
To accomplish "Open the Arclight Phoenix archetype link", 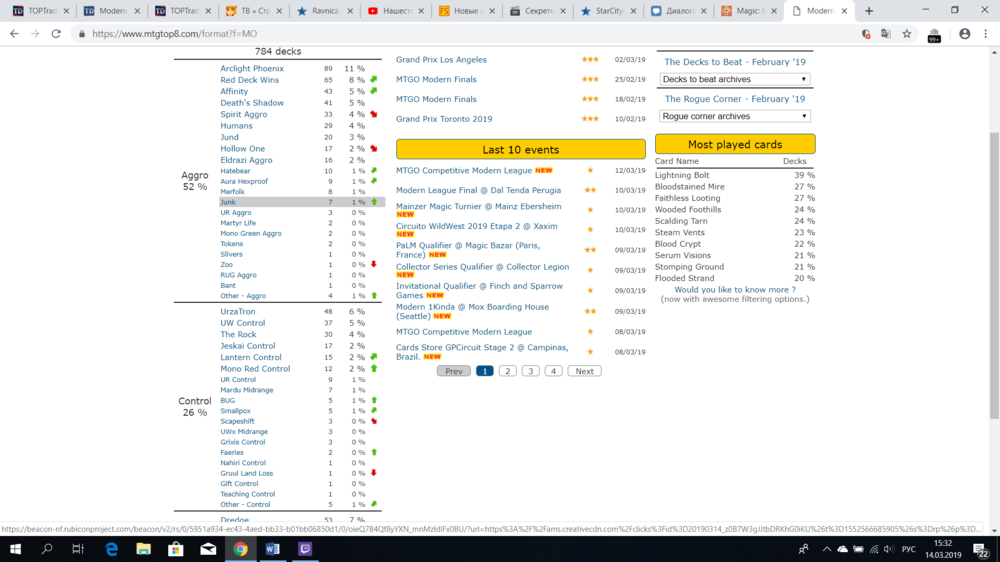I will tap(252, 69).
